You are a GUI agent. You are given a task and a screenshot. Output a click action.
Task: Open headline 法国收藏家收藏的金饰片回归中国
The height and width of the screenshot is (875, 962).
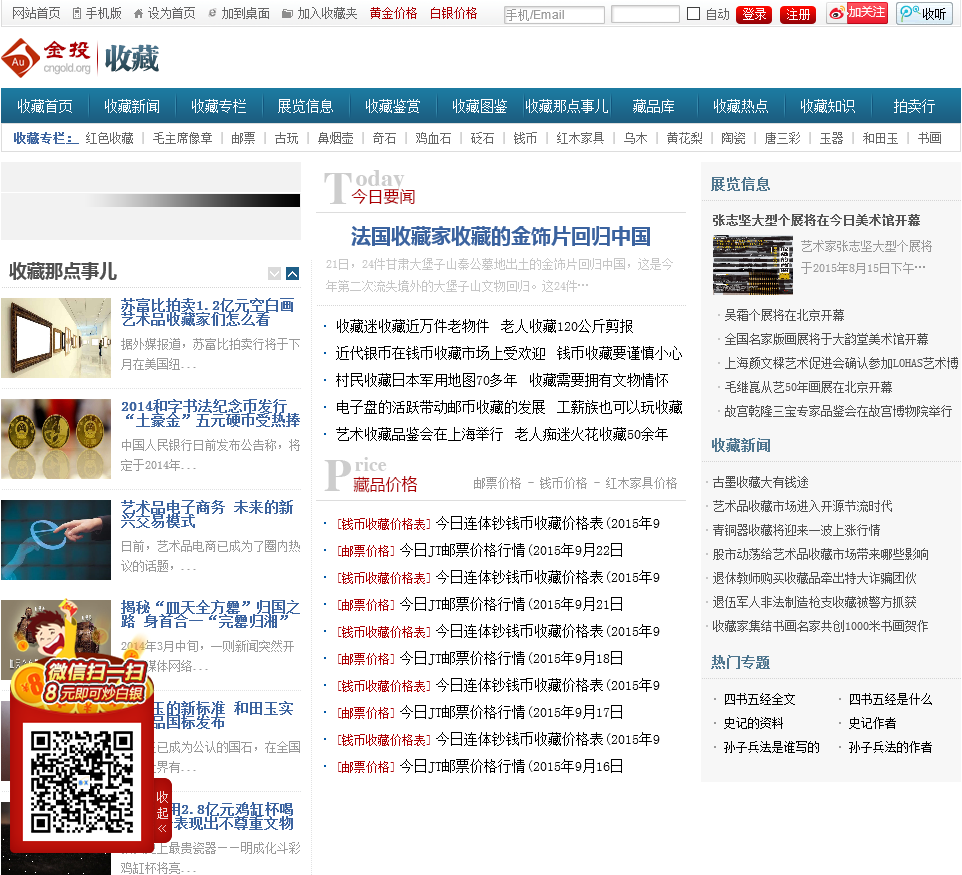coord(501,236)
